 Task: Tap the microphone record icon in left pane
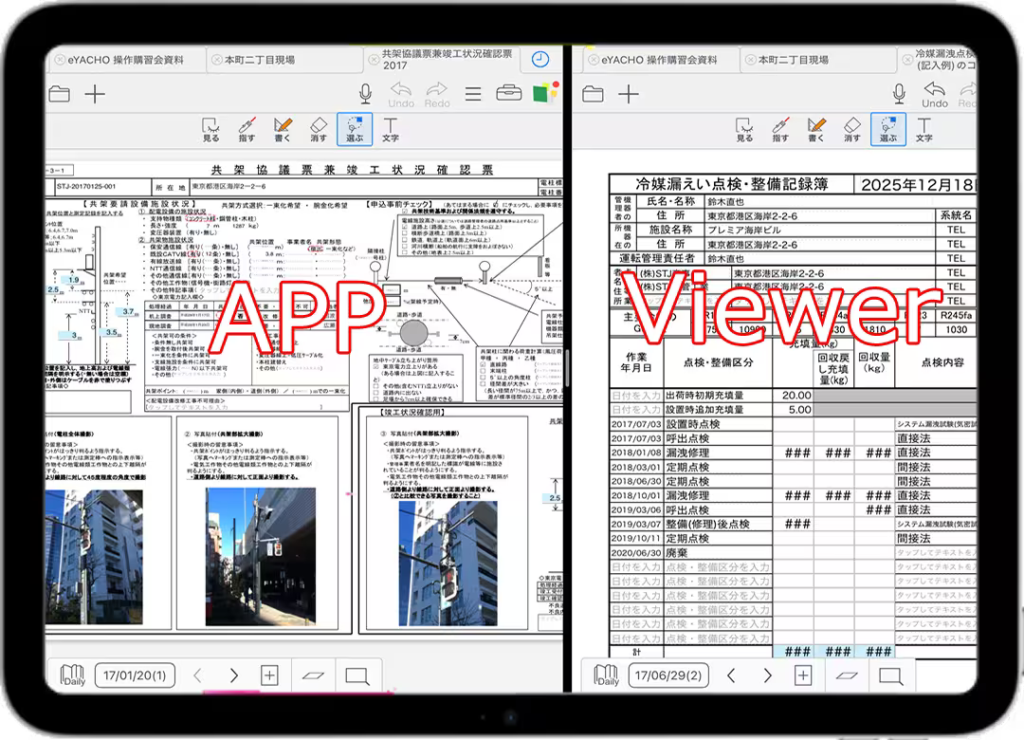[x=366, y=94]
